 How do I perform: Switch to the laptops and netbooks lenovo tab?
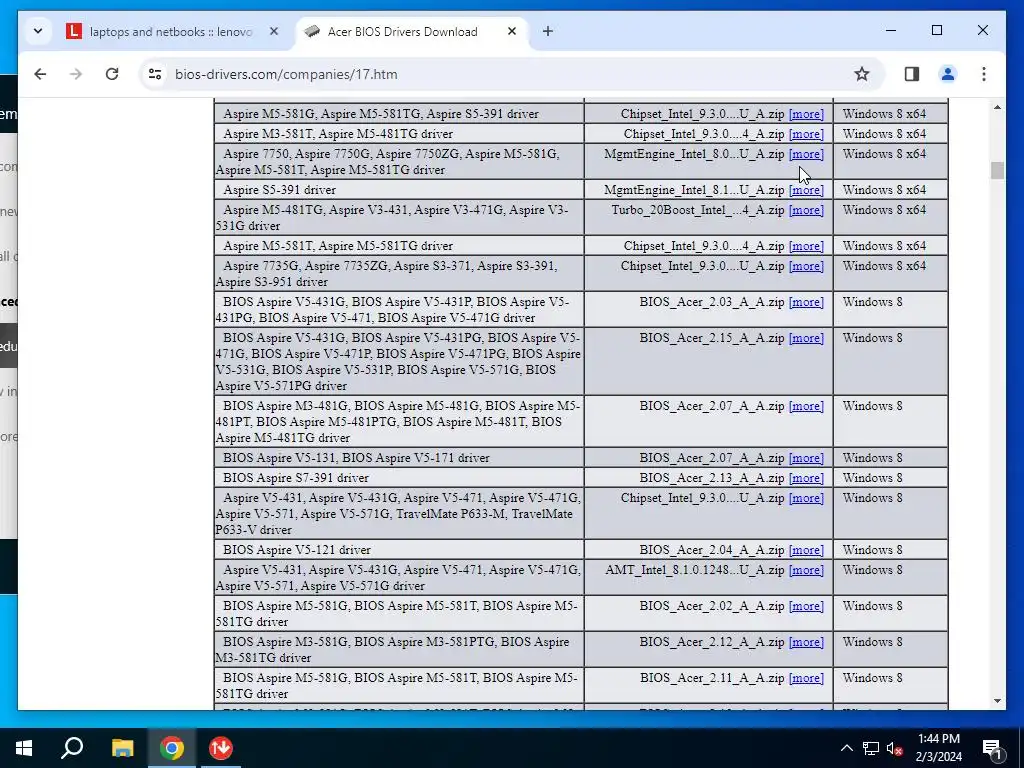pos(171,31)
